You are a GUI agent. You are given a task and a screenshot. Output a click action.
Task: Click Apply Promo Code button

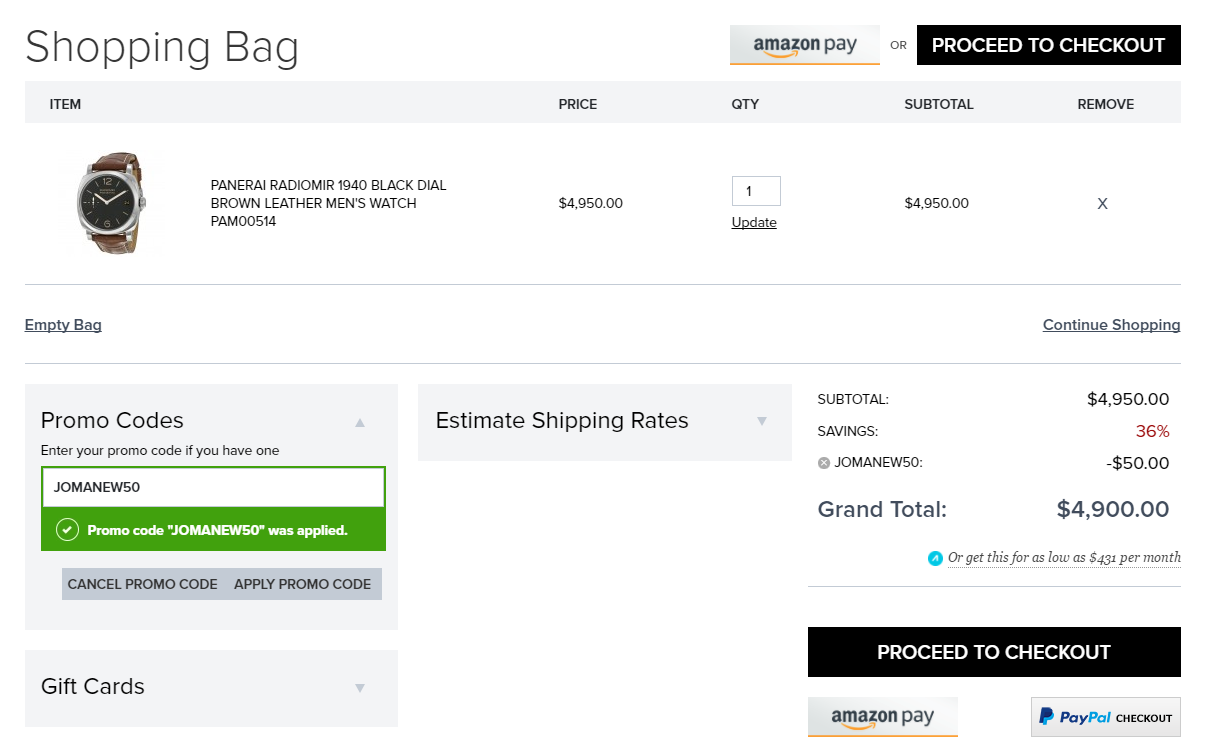(x=302, y=584)
